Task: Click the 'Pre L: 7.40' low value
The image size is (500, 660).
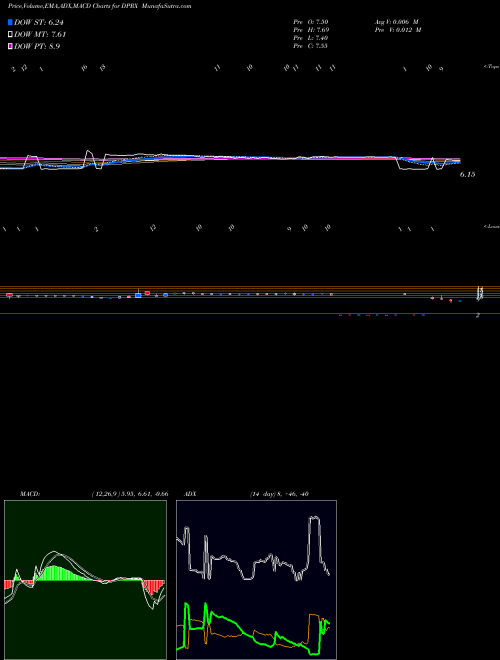Action: (x=311, y=38)
